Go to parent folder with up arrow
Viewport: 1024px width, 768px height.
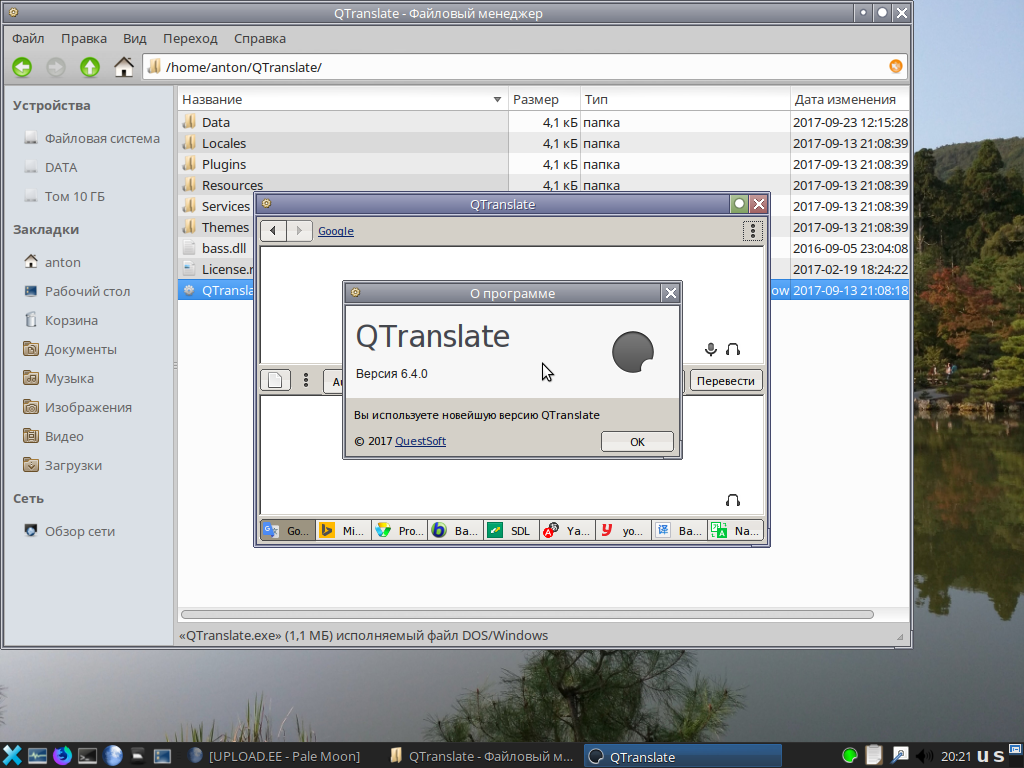[x=89, y=67]
